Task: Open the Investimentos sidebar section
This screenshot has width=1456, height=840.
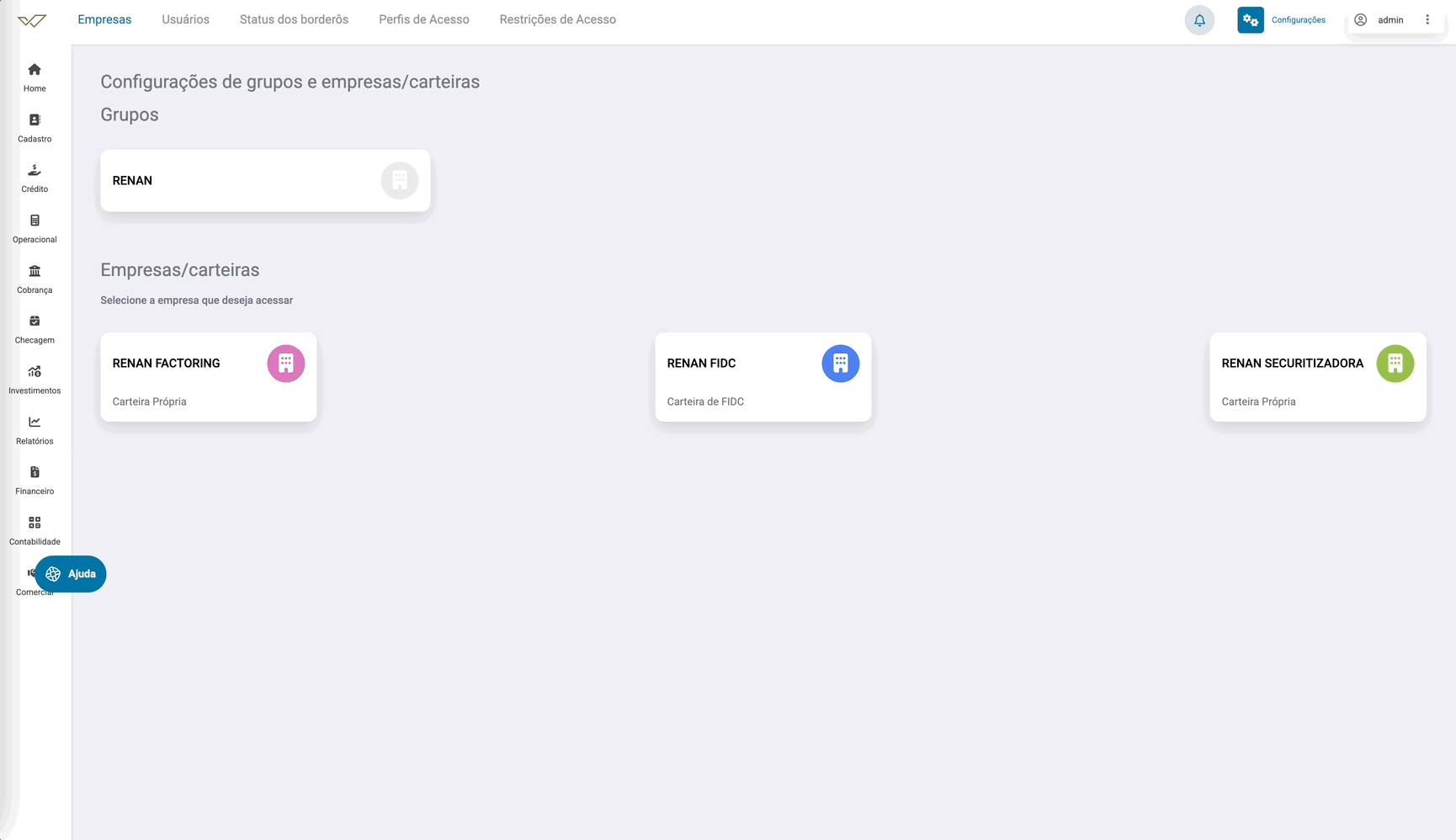Action: (x=35, y=372)
